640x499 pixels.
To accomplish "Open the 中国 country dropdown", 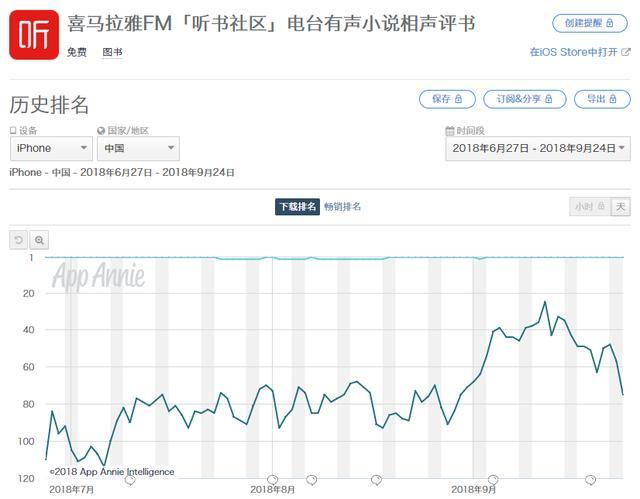I will (x=138, y=148).
